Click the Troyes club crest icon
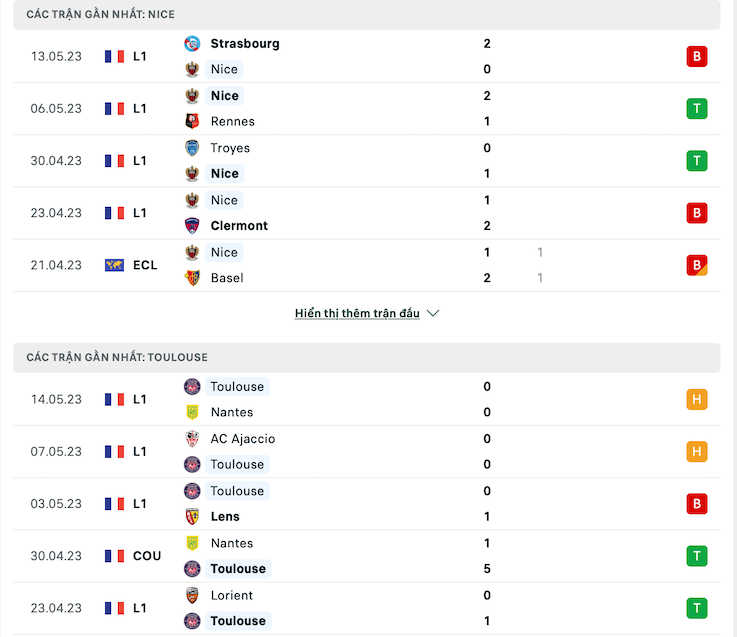Image resolution: width=737 pixels, height=637 pixels. 192,148
